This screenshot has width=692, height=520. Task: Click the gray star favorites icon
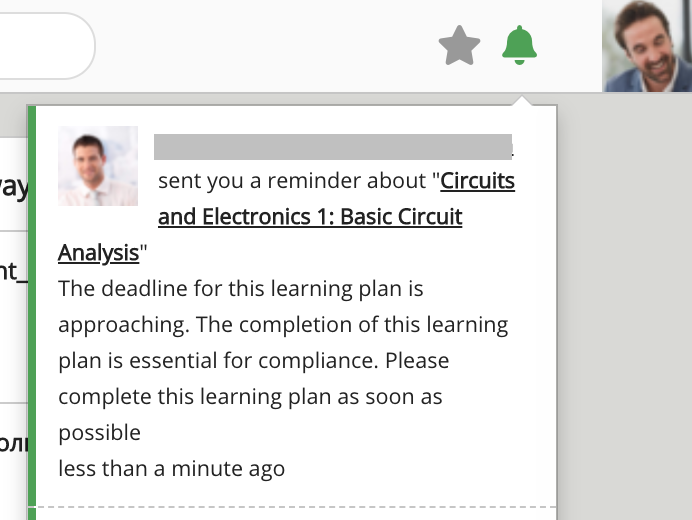tap(460, 46)
